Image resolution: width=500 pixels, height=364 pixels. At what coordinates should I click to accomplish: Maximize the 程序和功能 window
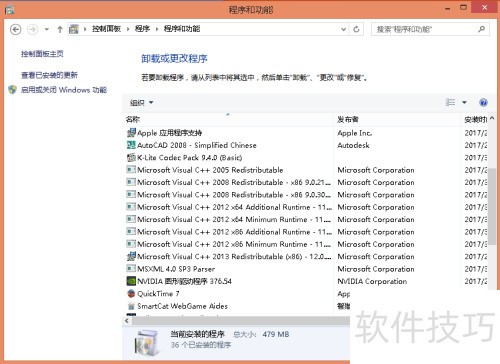[x=463, y=7]
